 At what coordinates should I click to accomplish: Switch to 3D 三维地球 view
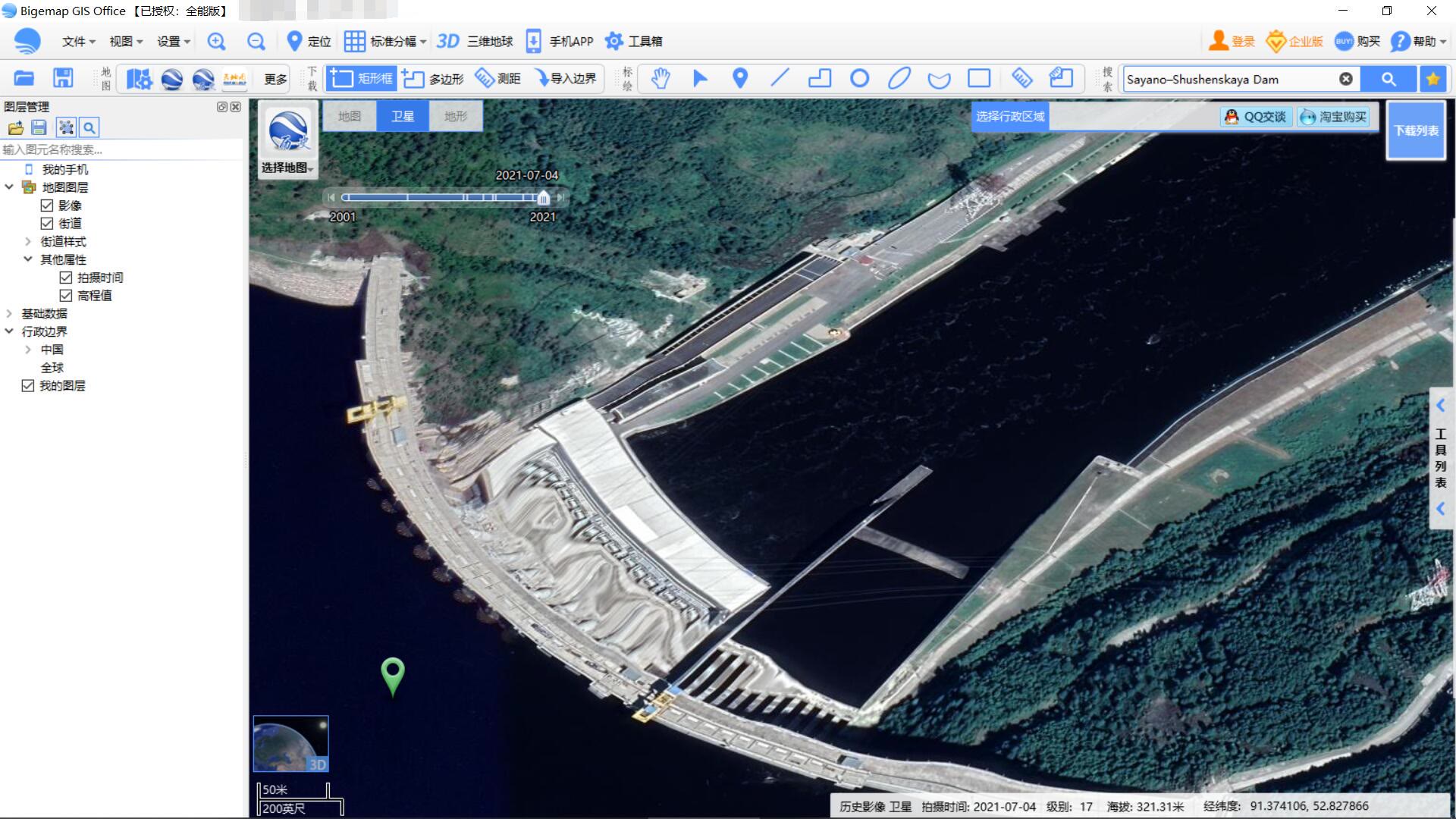point(475,42)
